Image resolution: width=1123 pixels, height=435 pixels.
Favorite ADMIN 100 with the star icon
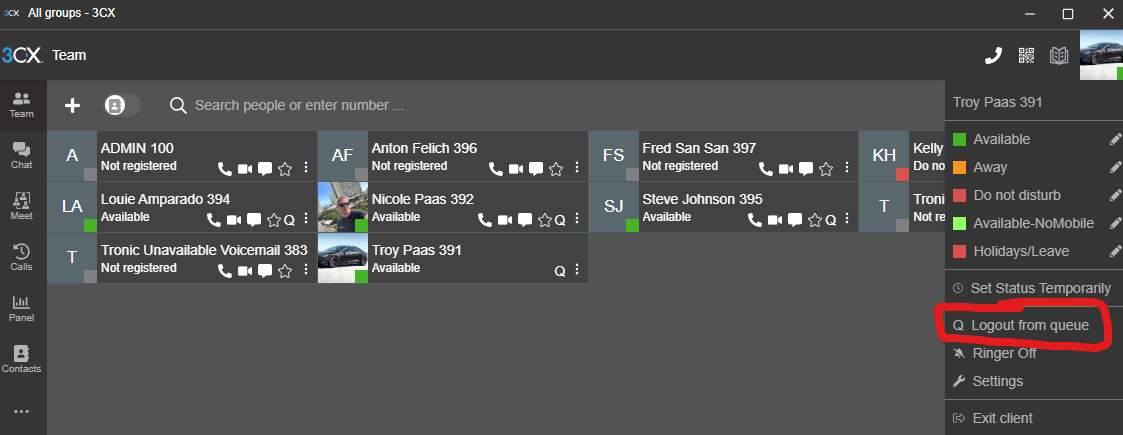point(285,168)
